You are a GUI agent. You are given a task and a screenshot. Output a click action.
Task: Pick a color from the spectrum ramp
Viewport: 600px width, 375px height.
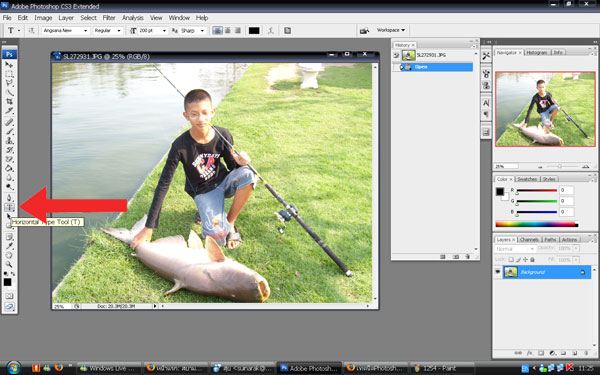click(x=536, y=224)
